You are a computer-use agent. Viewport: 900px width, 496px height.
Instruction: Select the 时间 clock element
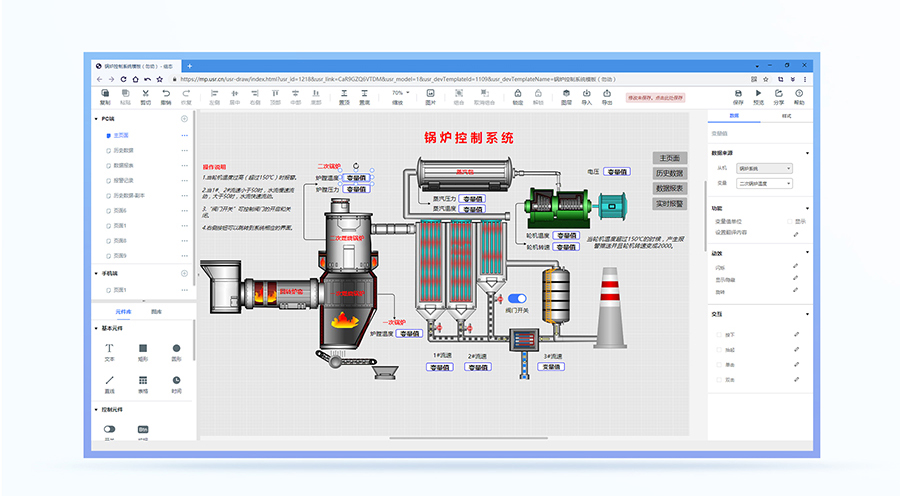pos(176,381)
